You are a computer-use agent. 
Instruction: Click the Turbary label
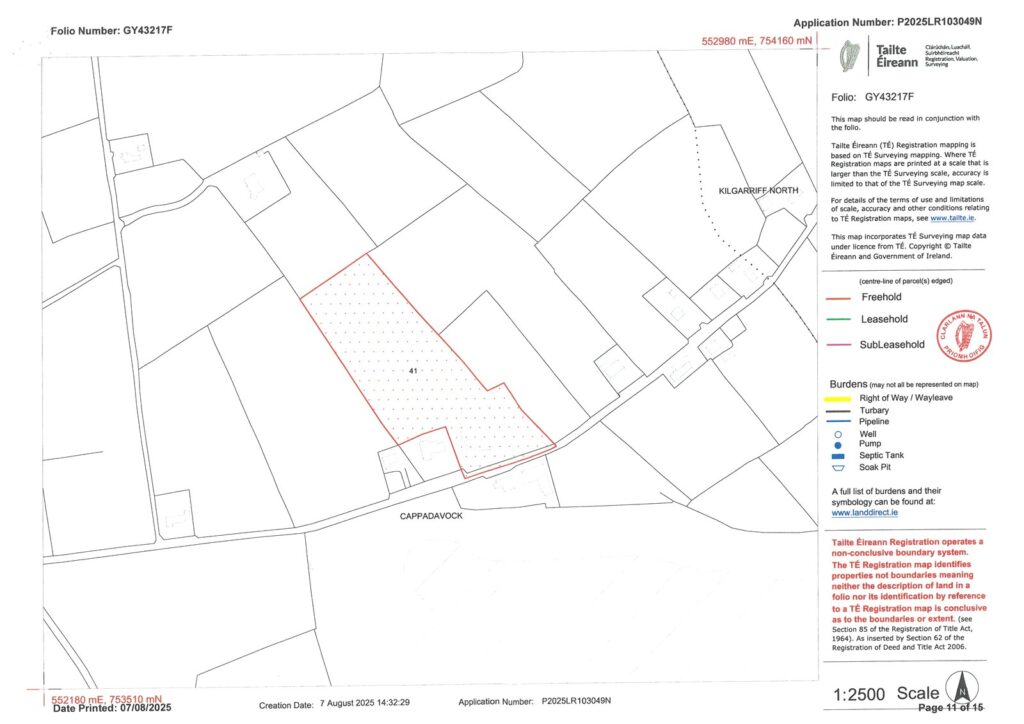(874, 410)
